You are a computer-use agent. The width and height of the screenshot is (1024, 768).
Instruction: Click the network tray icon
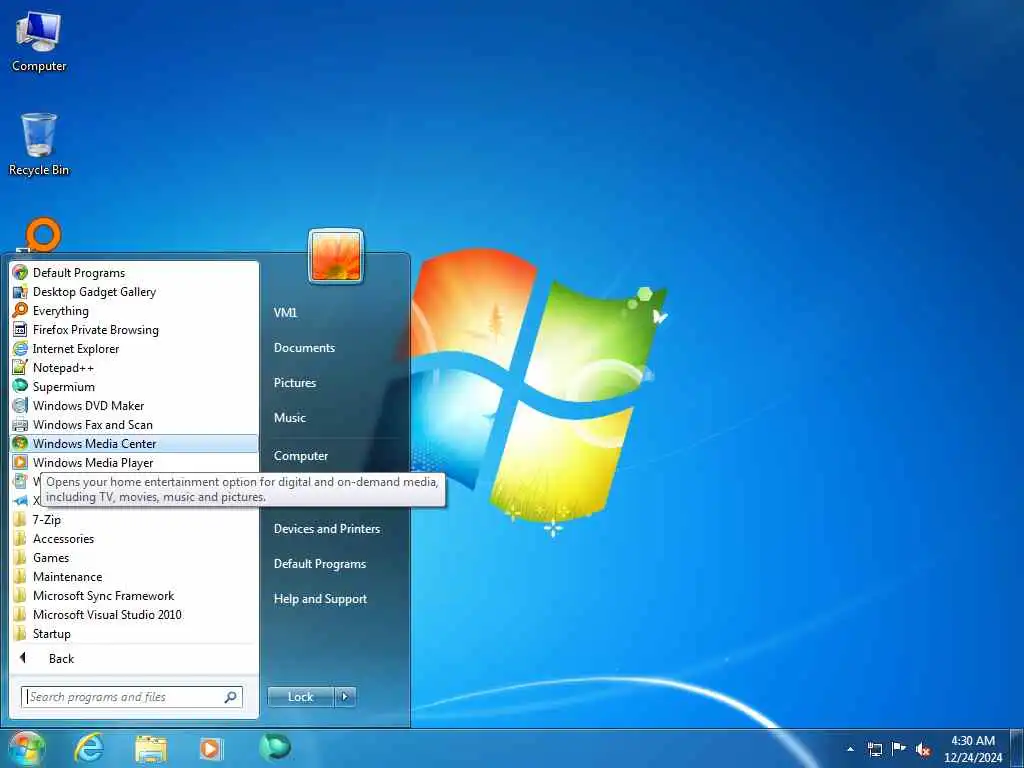[x=874, y=749]
